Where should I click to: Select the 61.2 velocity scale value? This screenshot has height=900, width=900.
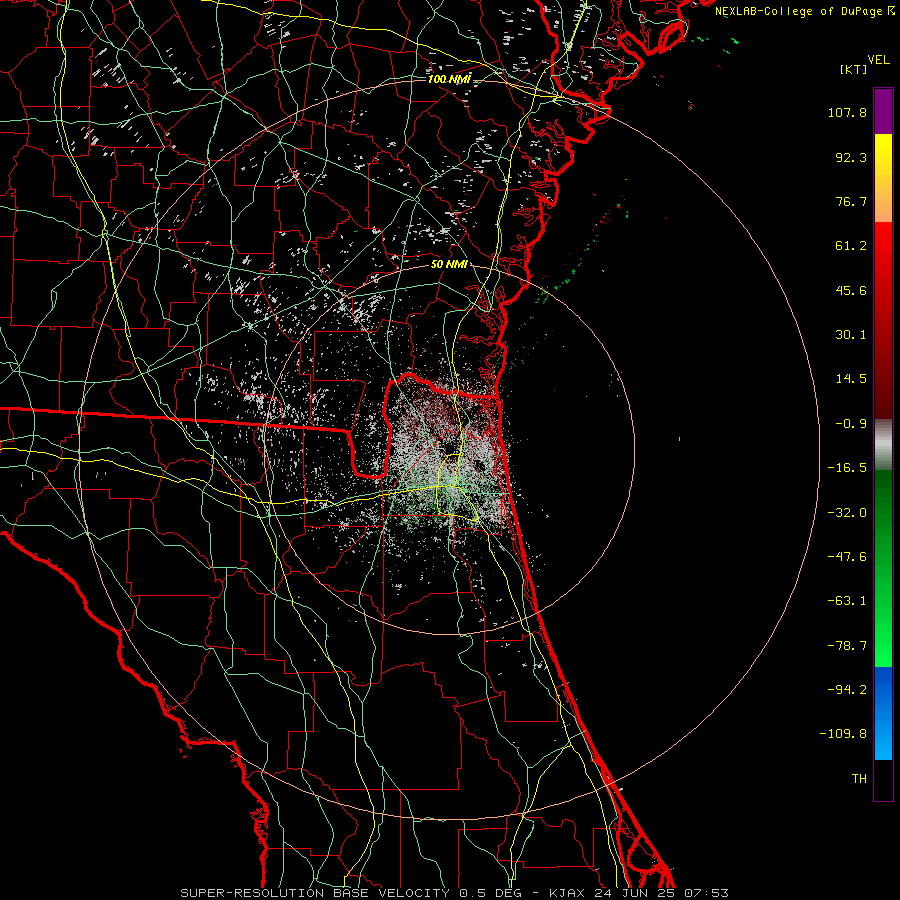tap(851, 246)
